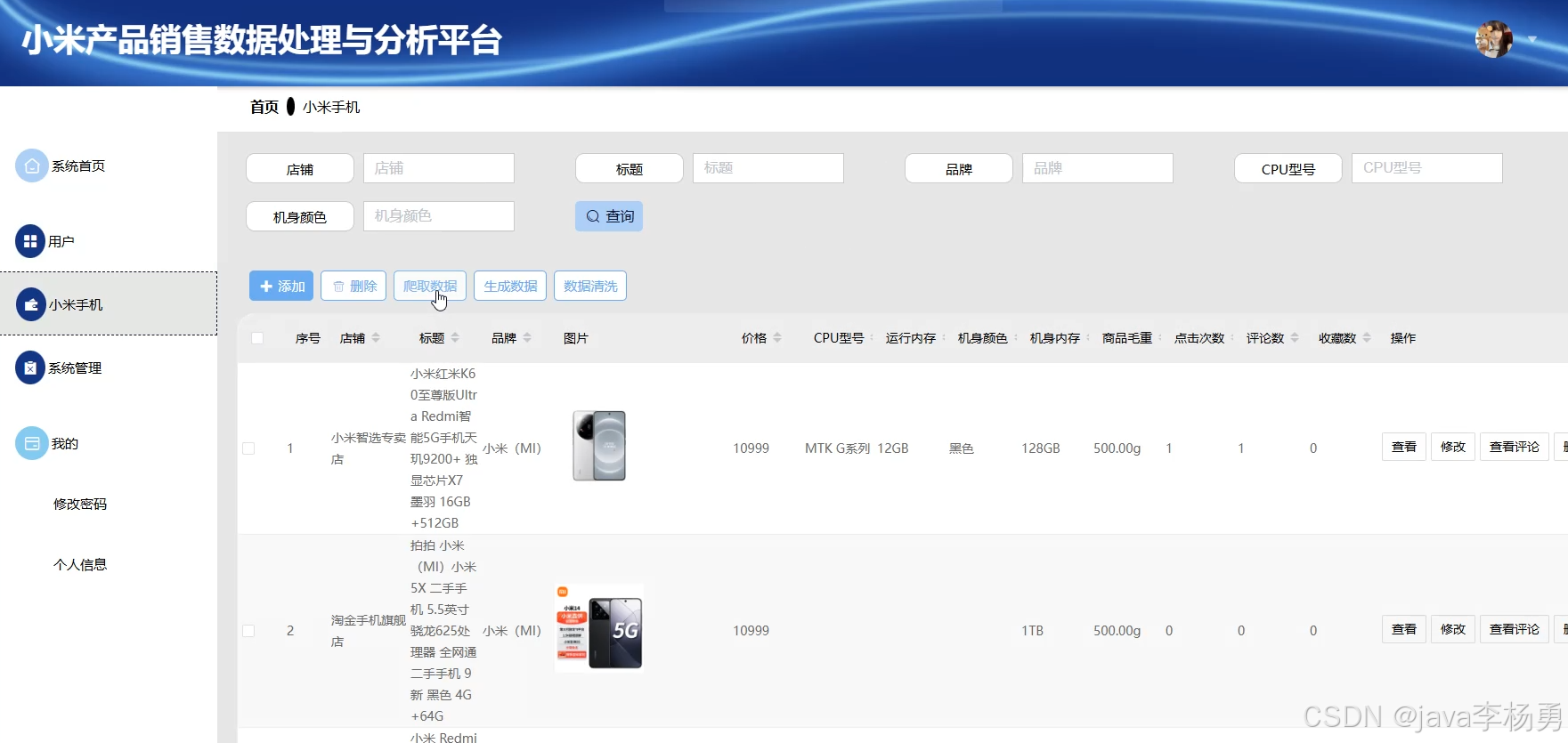This screenshot has height=743, width=1568.
Task: Click the MTK G系列 CPU cell
Action: click(838, 448)
